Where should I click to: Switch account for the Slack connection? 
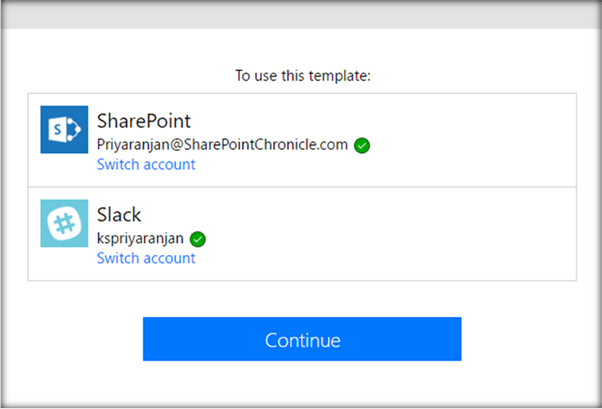pyautogui.click(x=146, y=258)
